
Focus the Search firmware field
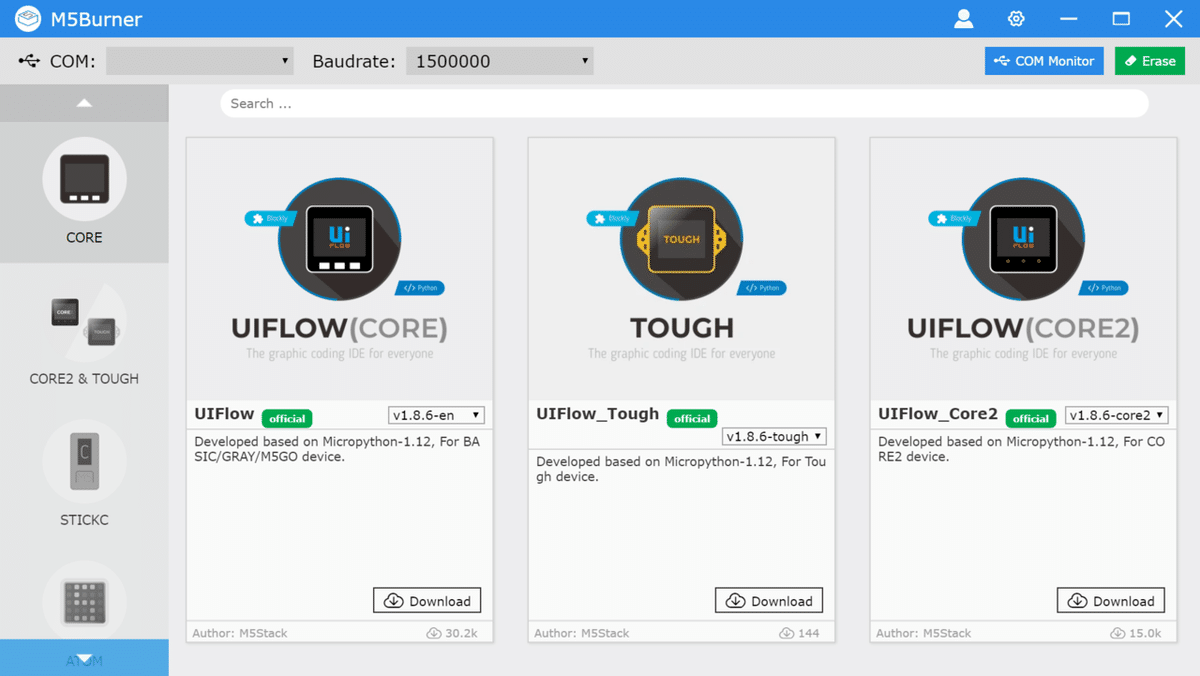coord(684,103)
